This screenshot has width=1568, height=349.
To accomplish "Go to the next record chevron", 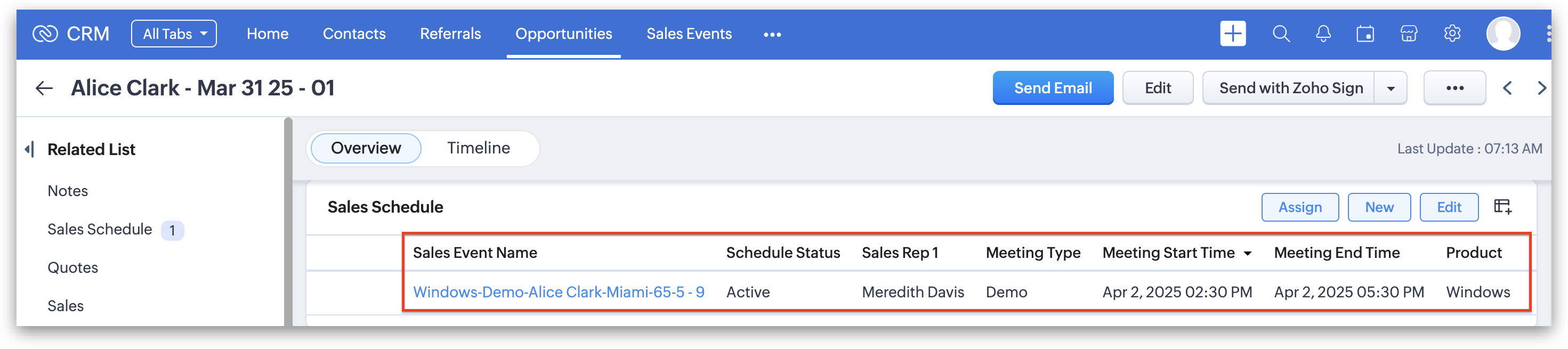I will pos(1541,88).
